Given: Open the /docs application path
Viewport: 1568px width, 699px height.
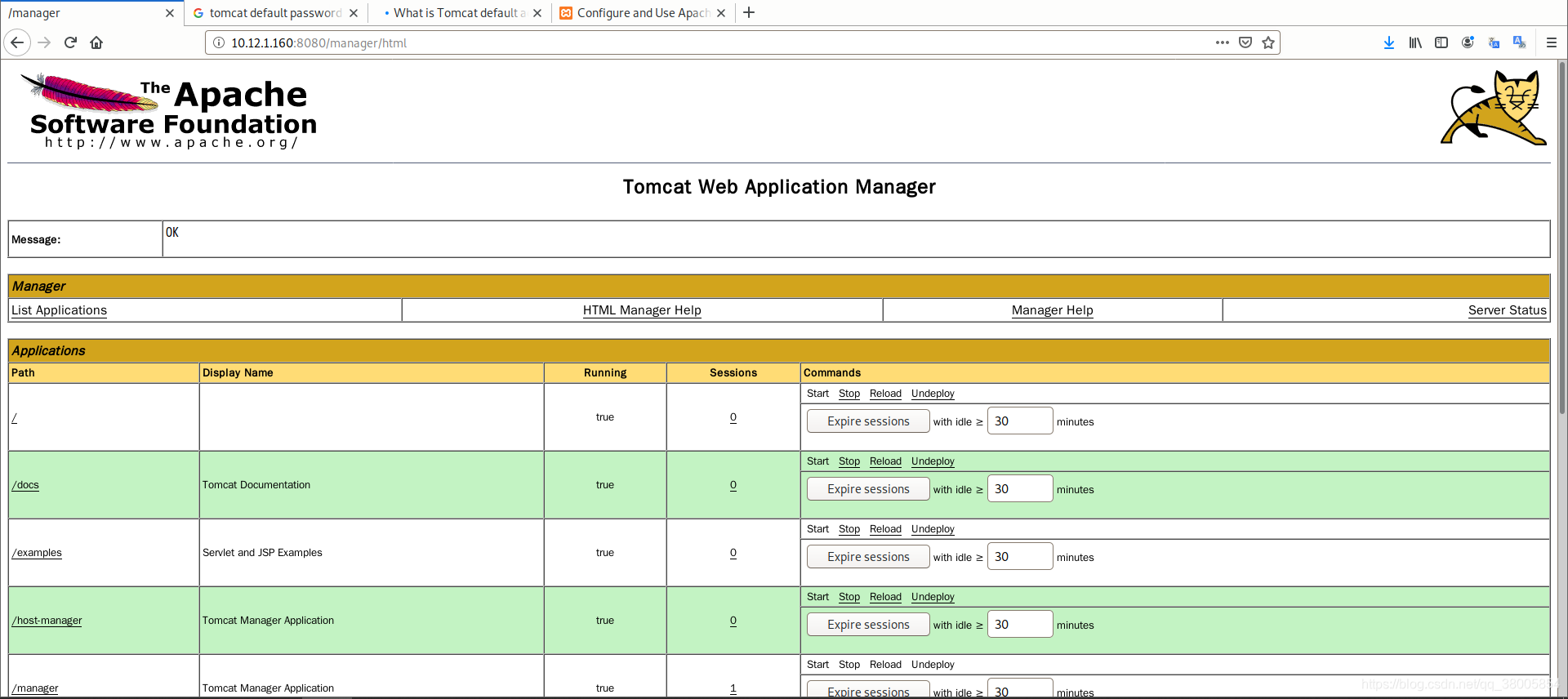Looking at the screenshot, I should click(x=25, y=485).
